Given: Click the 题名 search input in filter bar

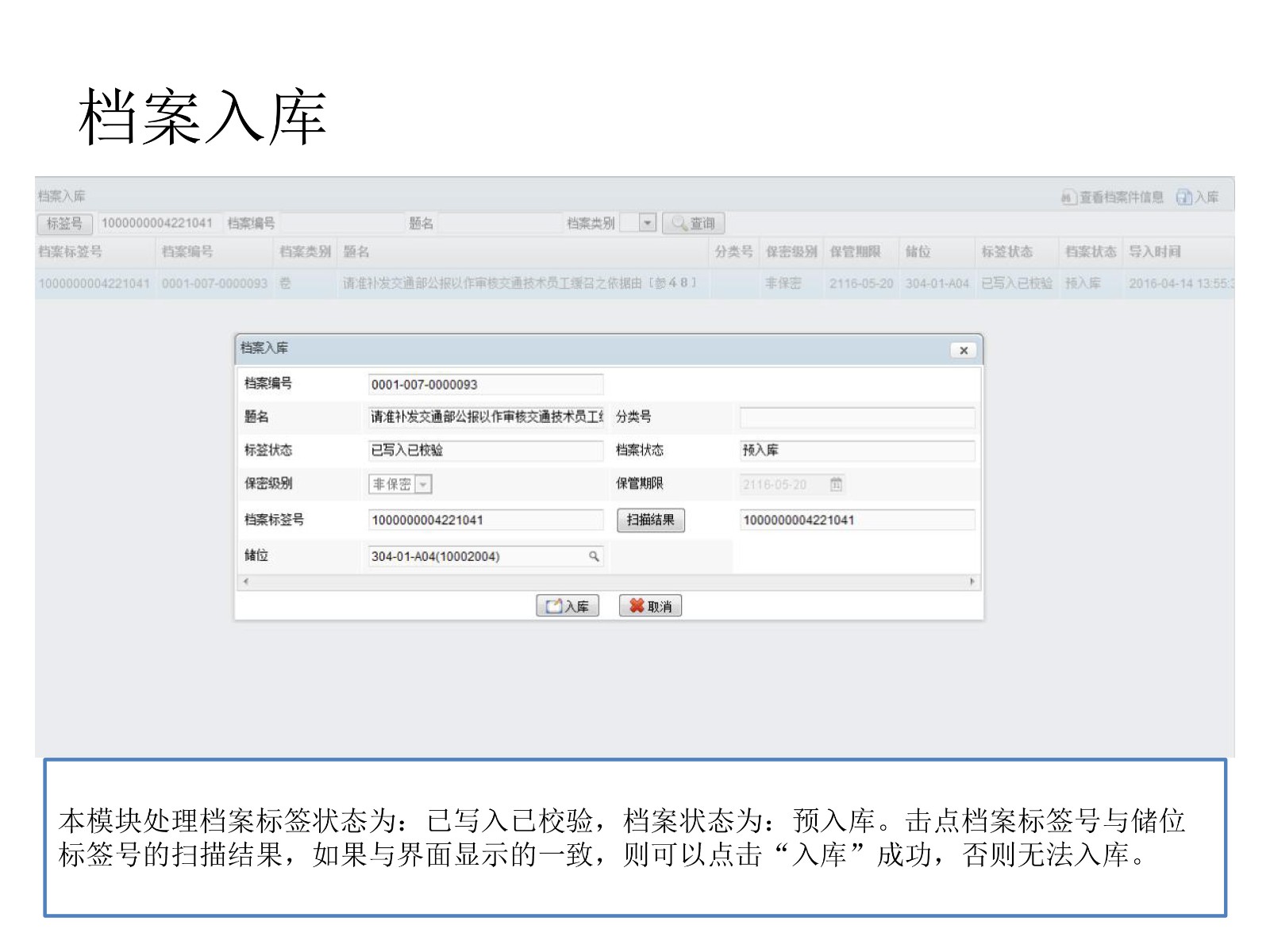Looking at the screenshot, I should [499, 223].
